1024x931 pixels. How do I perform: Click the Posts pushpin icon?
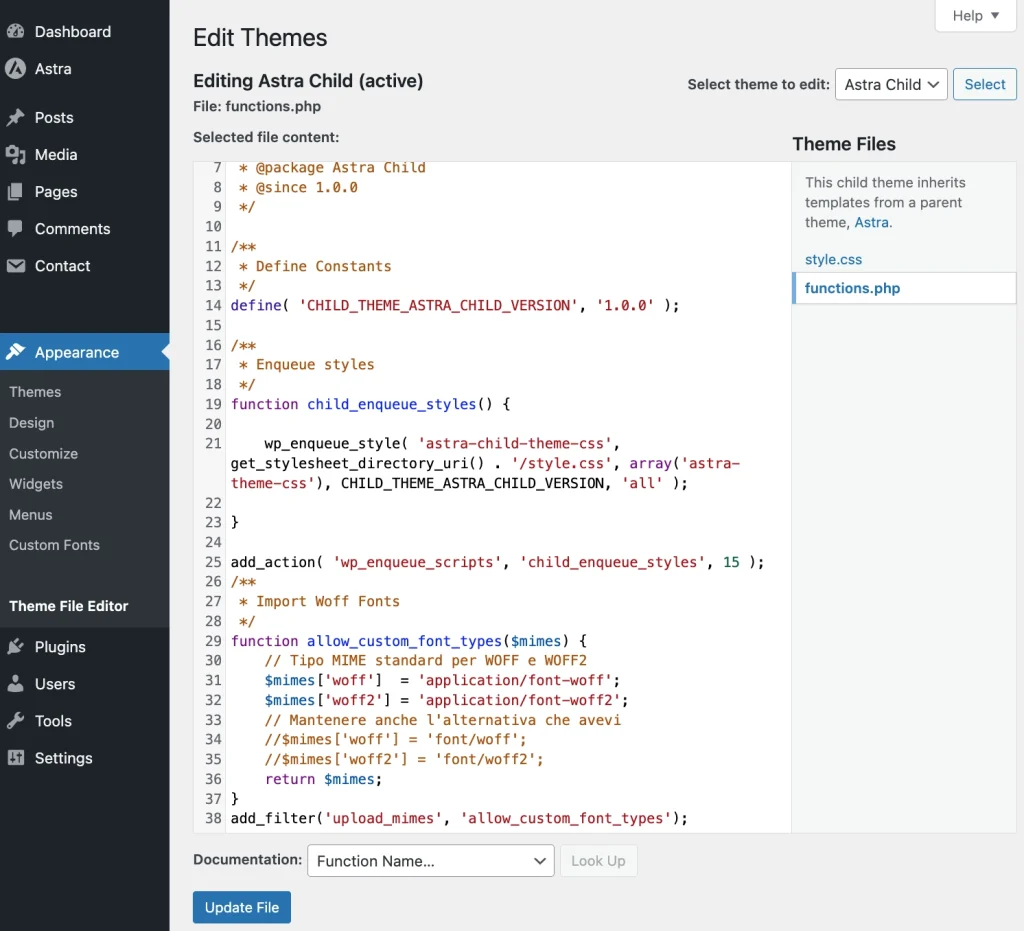[x=16, y=118]
